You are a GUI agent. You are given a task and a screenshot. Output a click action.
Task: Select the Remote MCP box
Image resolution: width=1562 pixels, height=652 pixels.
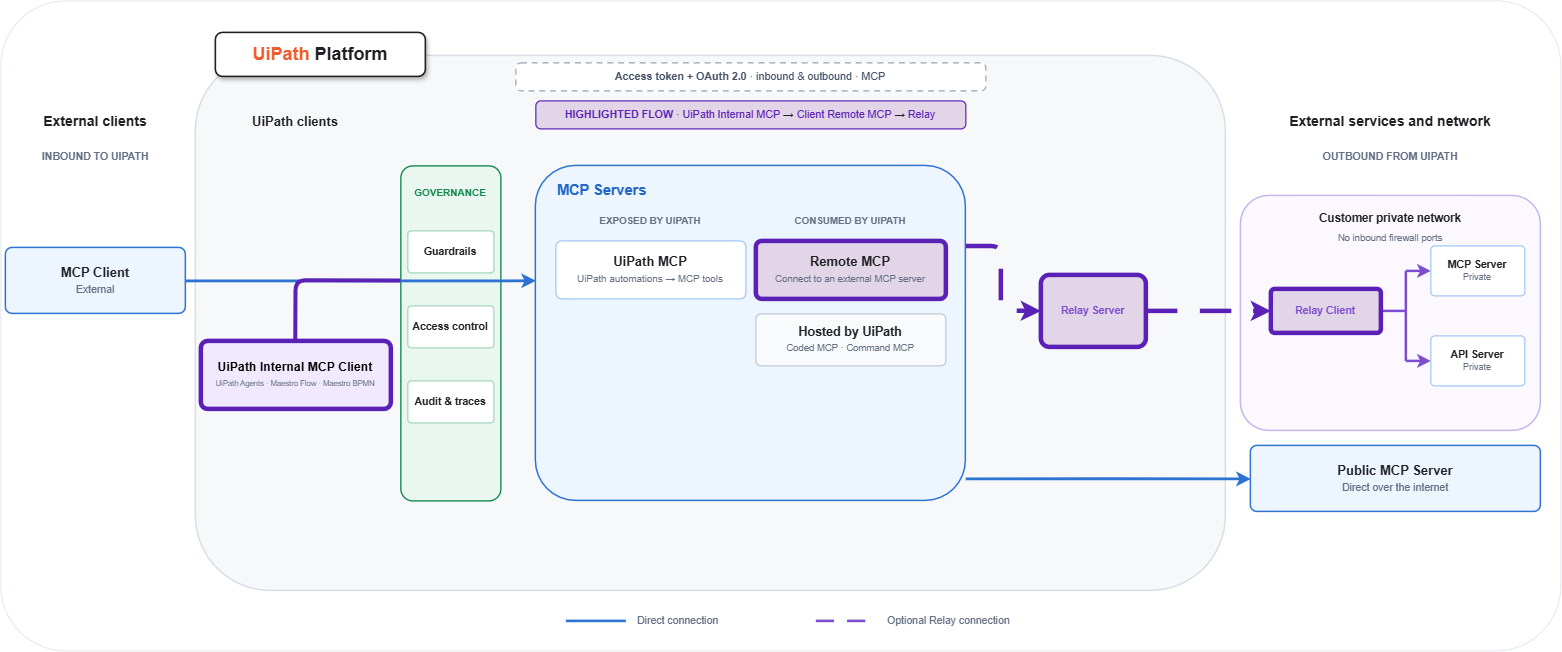[x=850, y=269]
